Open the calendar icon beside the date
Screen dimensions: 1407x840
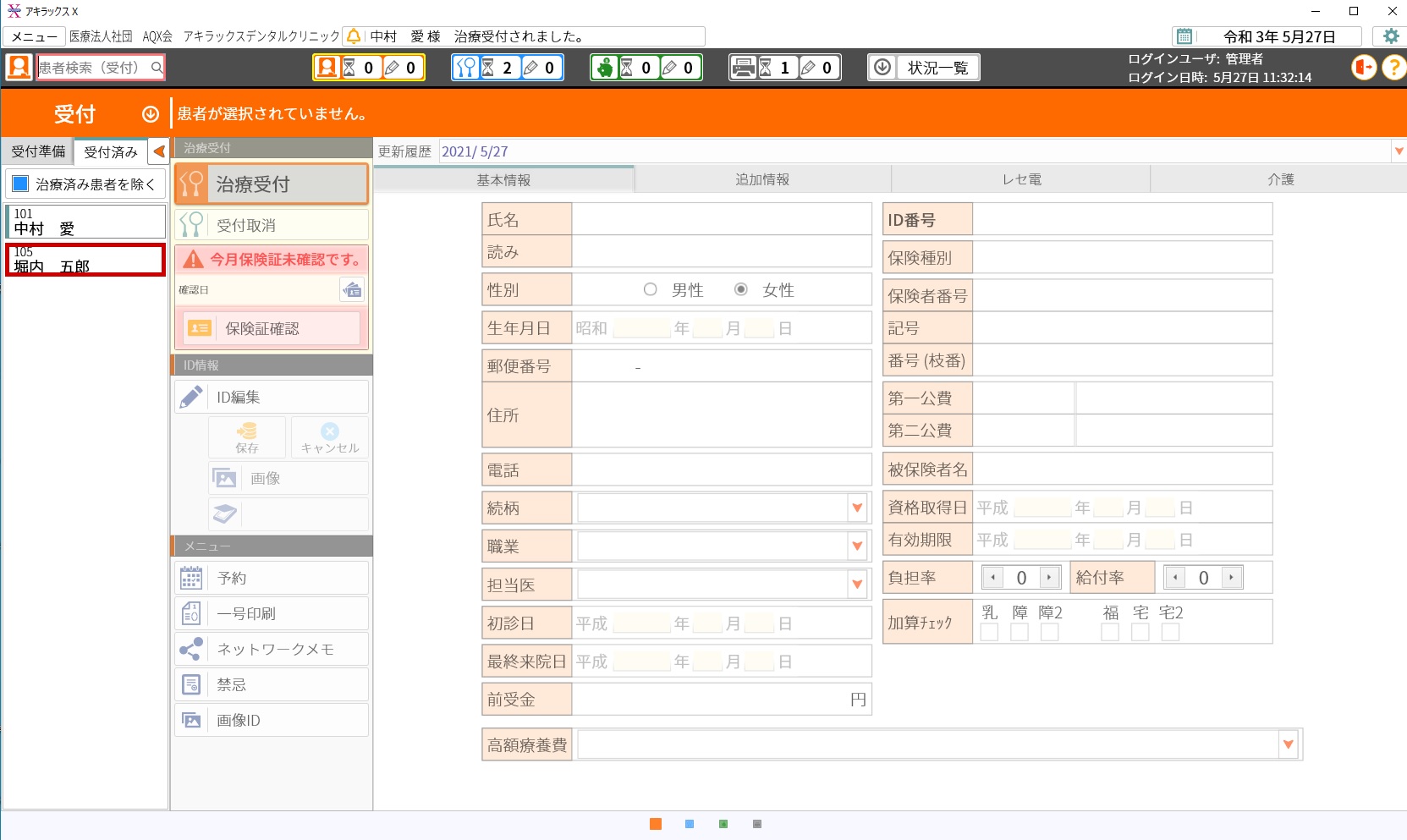pos(1184,36)
